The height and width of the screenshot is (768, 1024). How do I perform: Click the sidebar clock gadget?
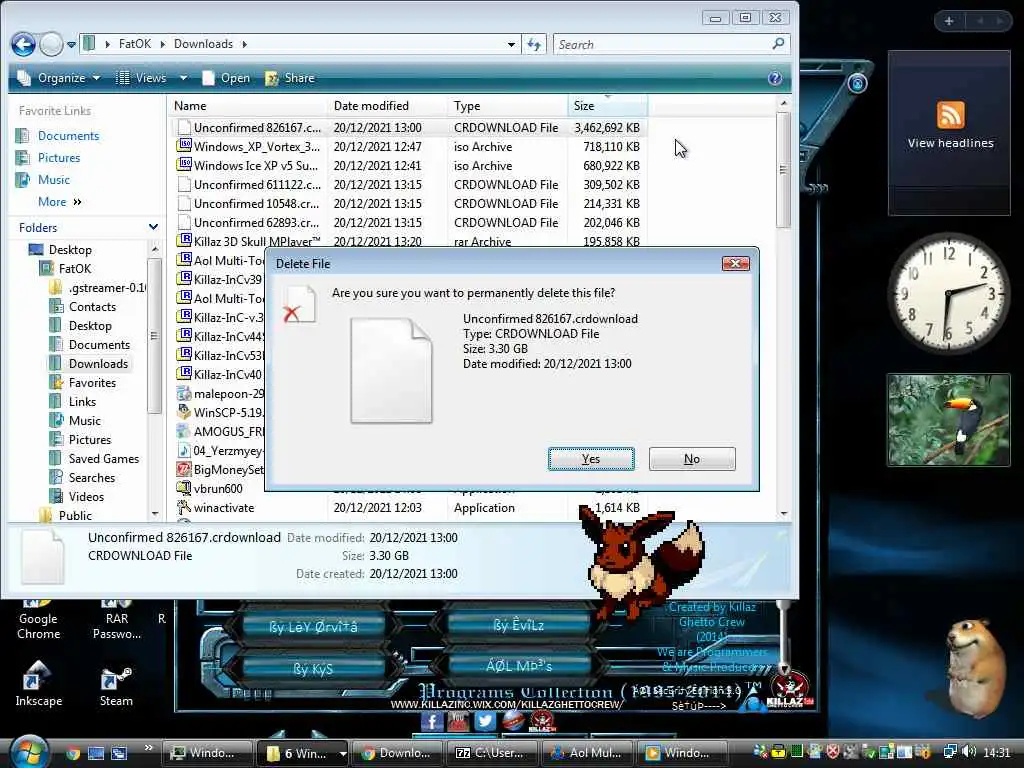949,294
